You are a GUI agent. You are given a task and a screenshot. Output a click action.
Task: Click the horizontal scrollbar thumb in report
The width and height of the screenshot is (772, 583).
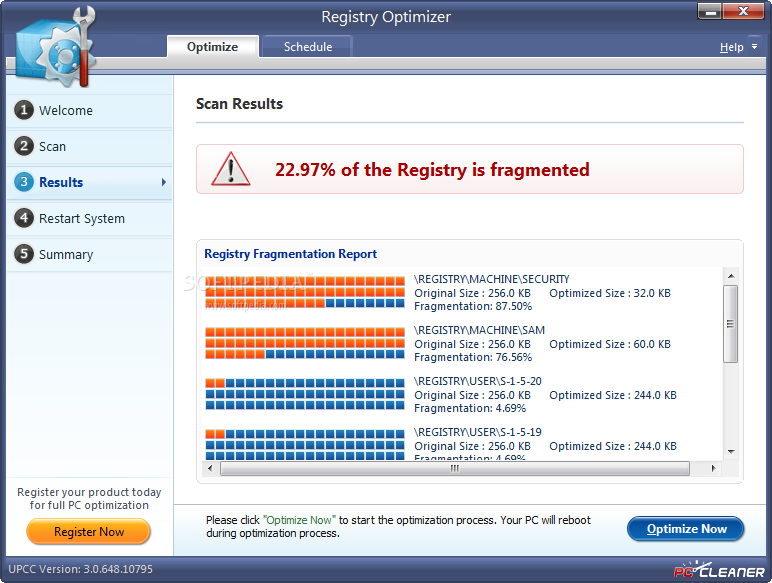coord(454,468)
